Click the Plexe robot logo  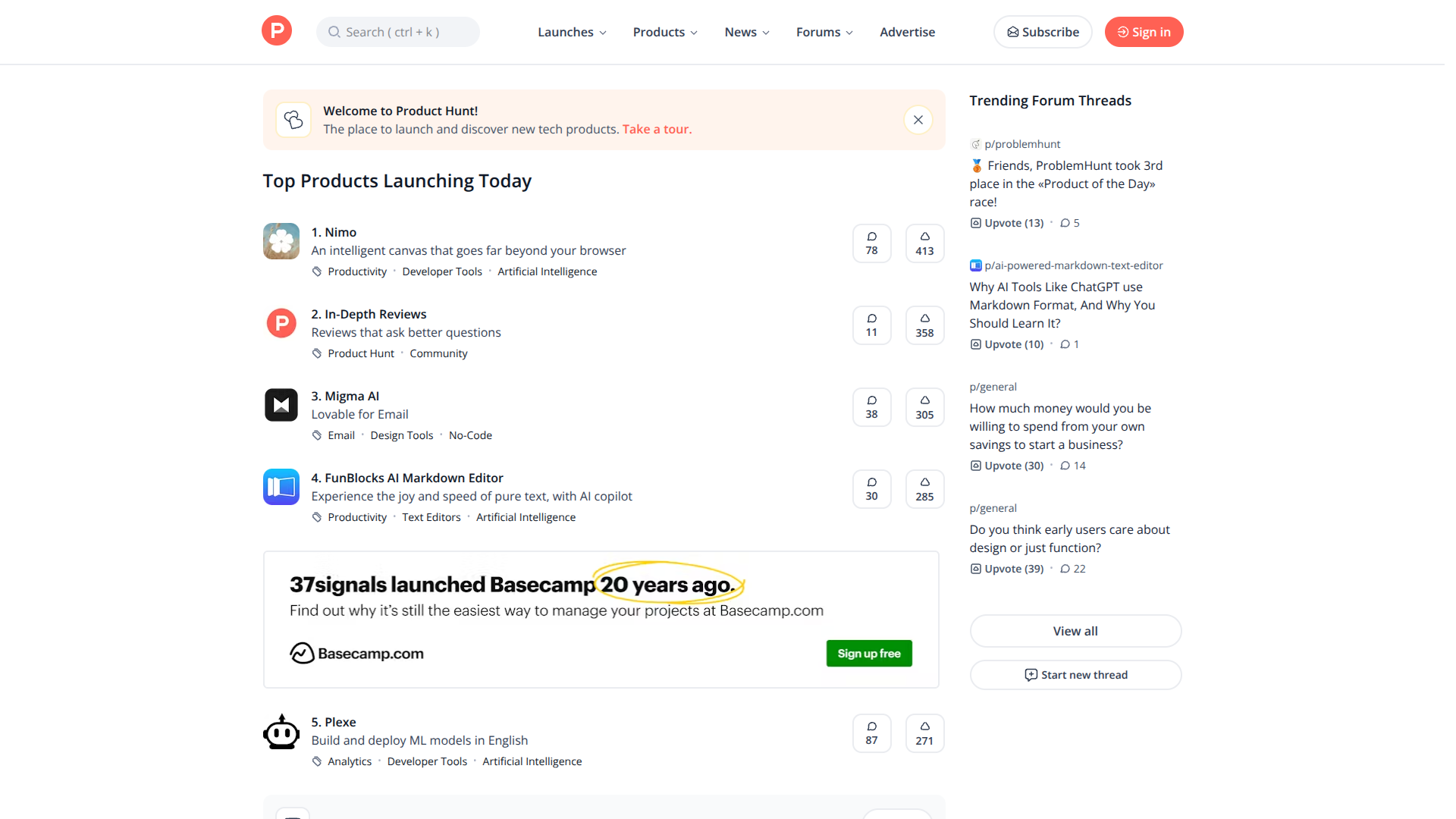[281, 731]
